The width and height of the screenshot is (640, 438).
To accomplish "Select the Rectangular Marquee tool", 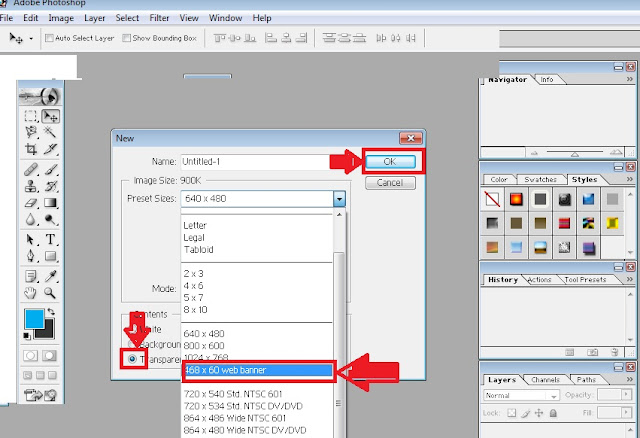I will tap(31, 116).
